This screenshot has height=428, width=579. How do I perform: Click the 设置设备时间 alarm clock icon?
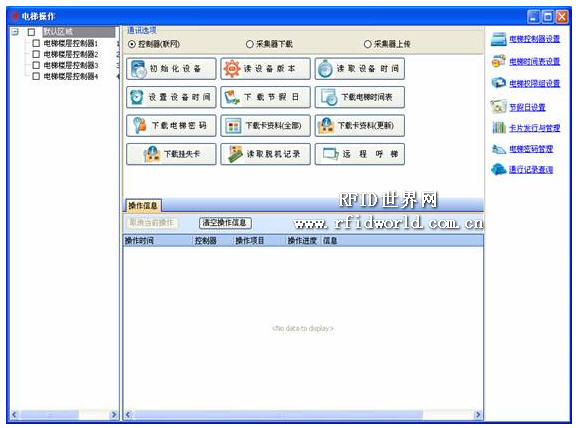point(137,97)
